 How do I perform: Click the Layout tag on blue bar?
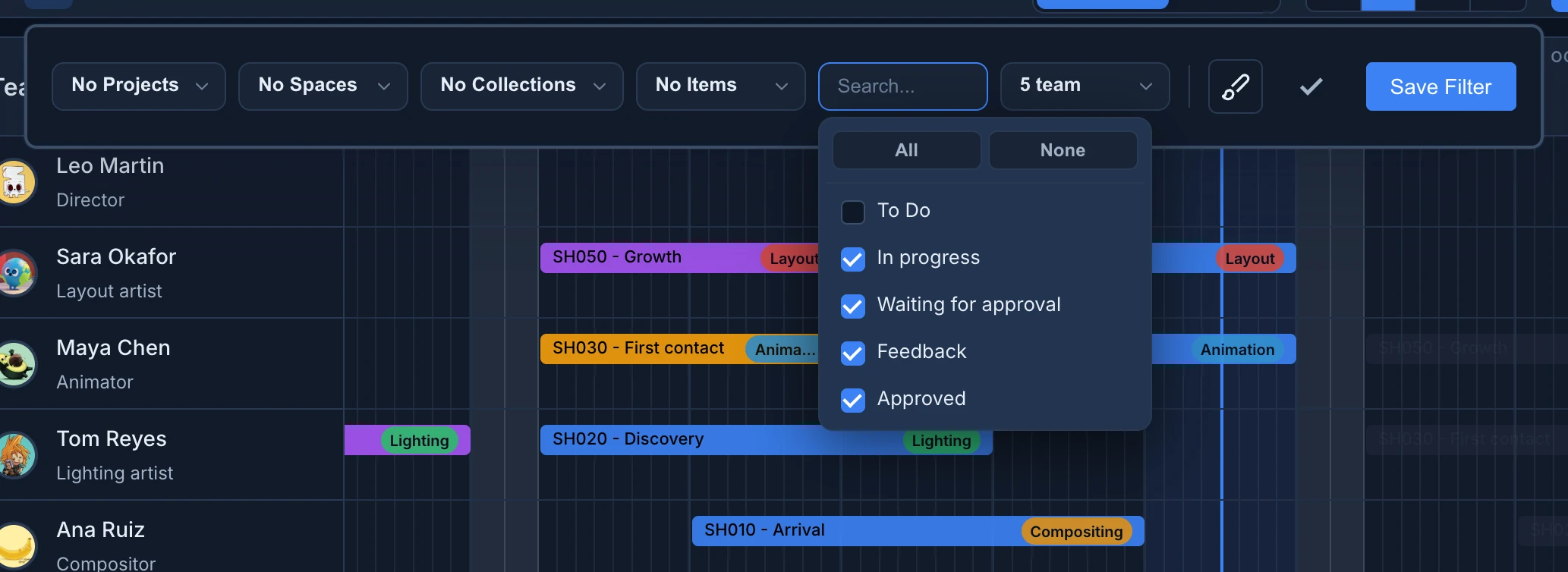(1249, 259)
